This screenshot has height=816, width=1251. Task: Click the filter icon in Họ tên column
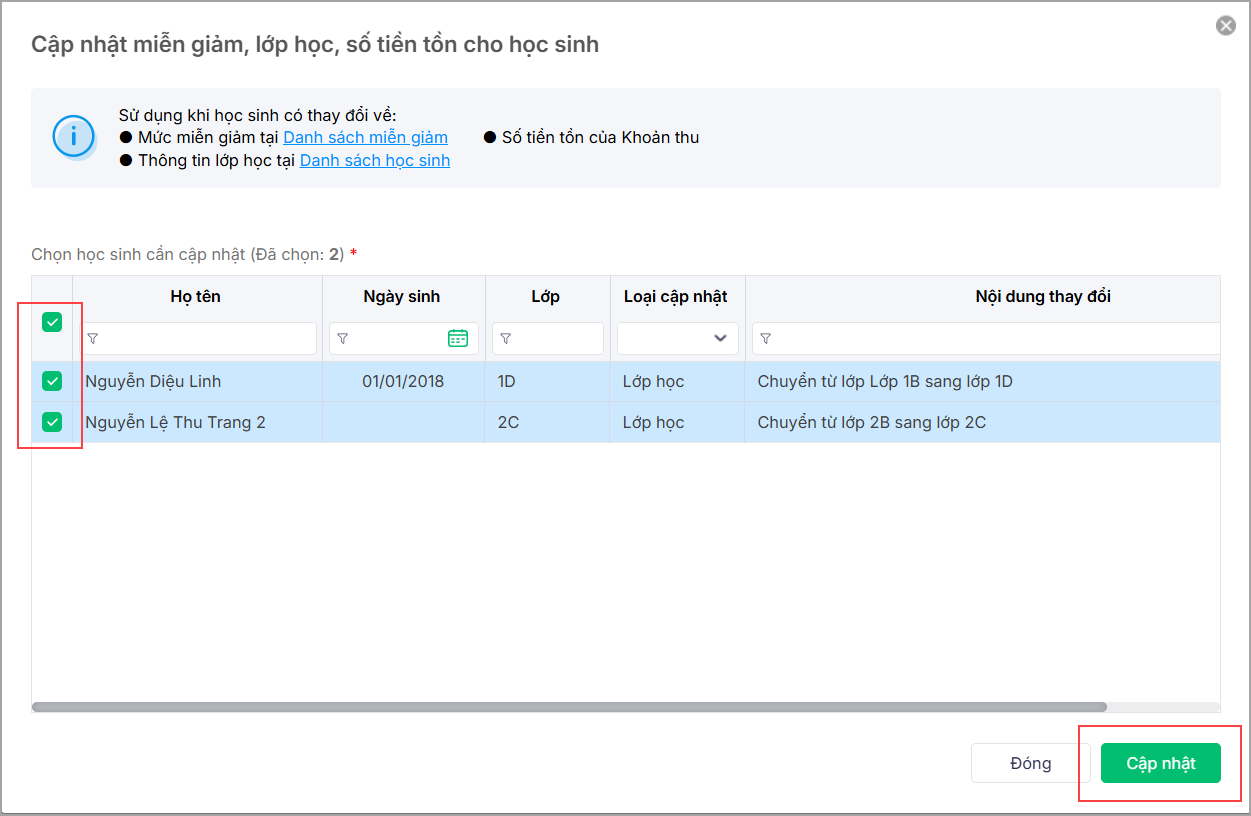tap(93, 339)
